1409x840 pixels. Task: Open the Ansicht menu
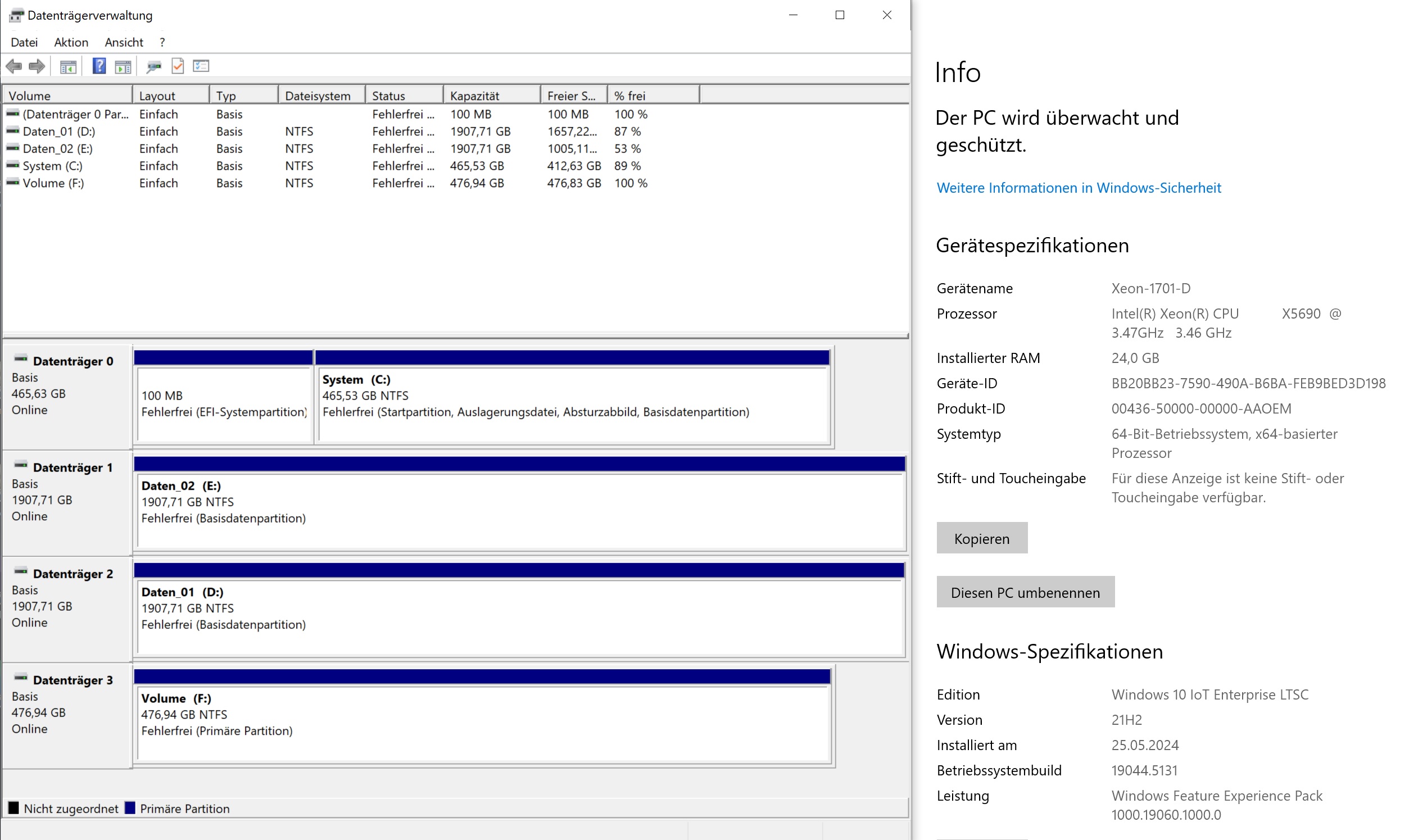point(124,43)
